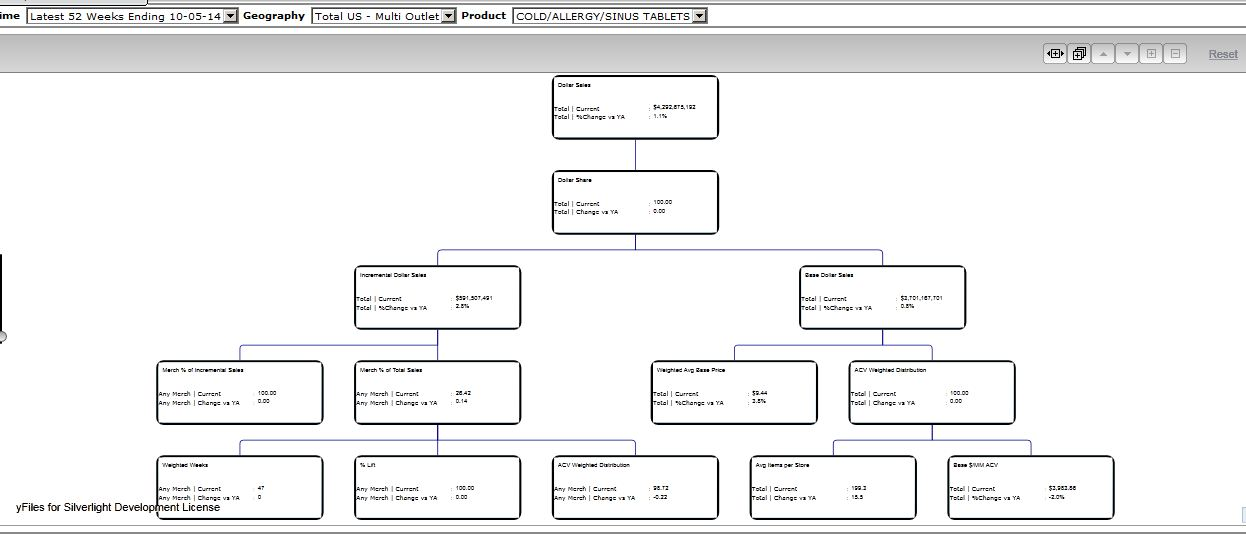The width and height of the screenshot is (1246, 534).
Task: Select the Avg Items per Store node
Action: [833, 487]
